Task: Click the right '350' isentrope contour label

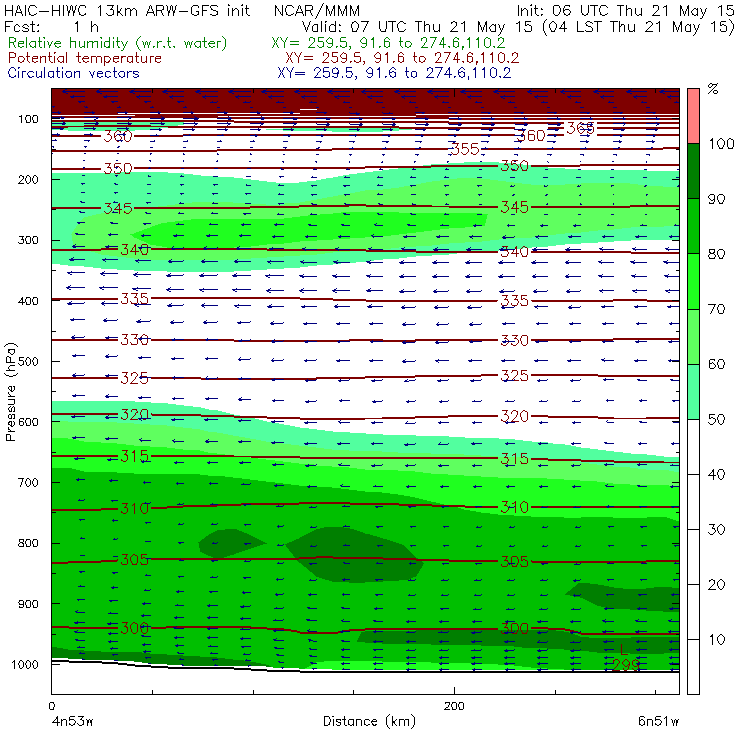Action: 514,166
